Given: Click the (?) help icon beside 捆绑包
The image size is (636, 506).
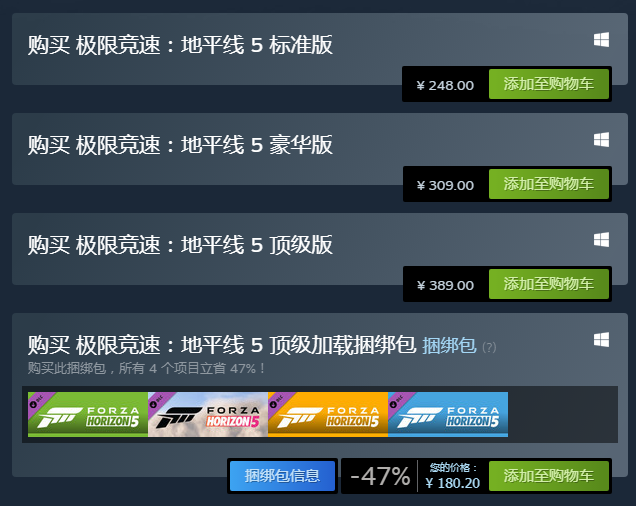Looking at the screenshot, I should coord(489,347).
